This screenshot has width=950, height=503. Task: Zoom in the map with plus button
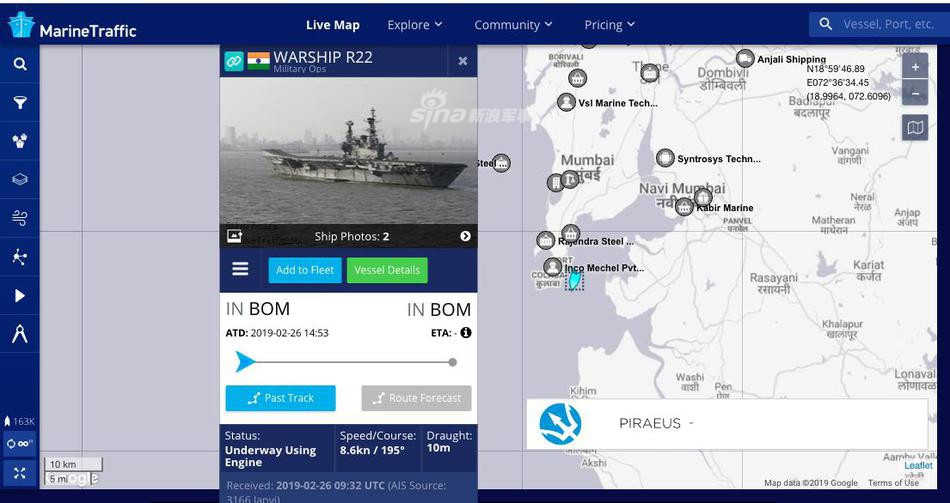point(915,67)
